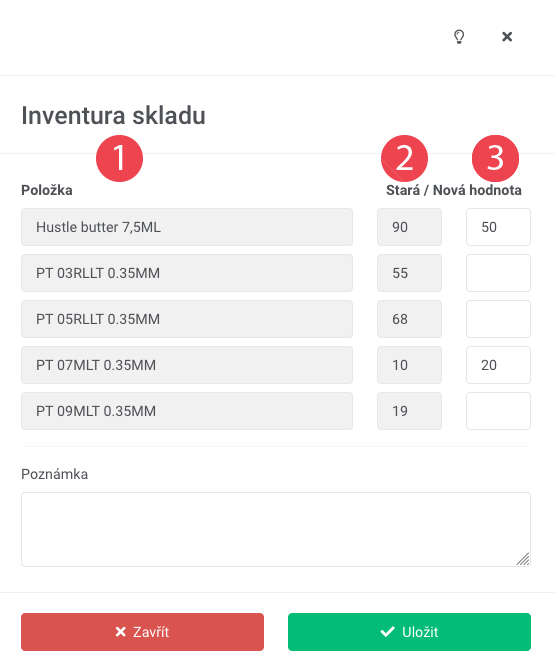
Task: Click old value field showing 90
Action: [x=409, y=227]
